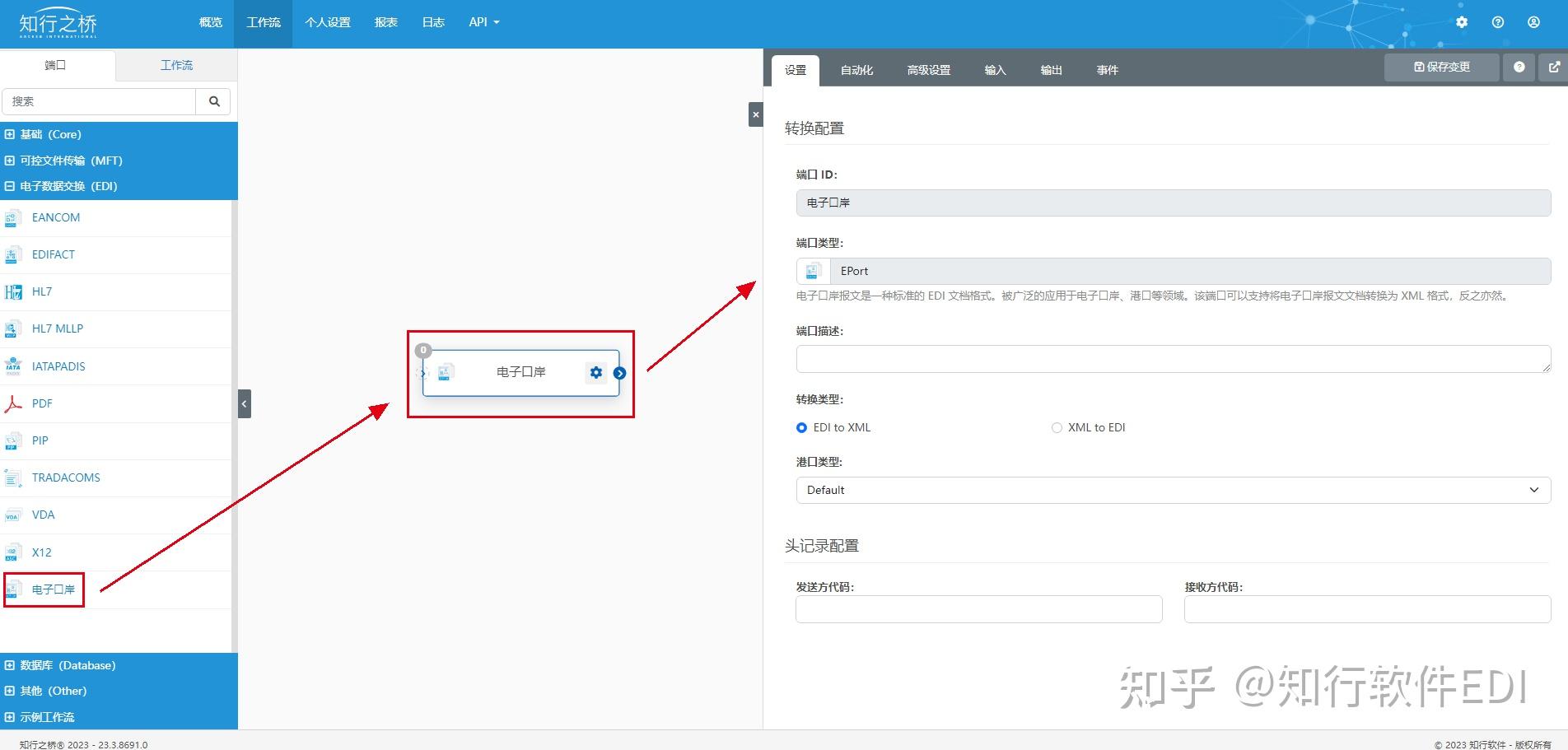Select the EDI to XML conversion option
The image size is (1568, 750).
(x=800, y=427)
